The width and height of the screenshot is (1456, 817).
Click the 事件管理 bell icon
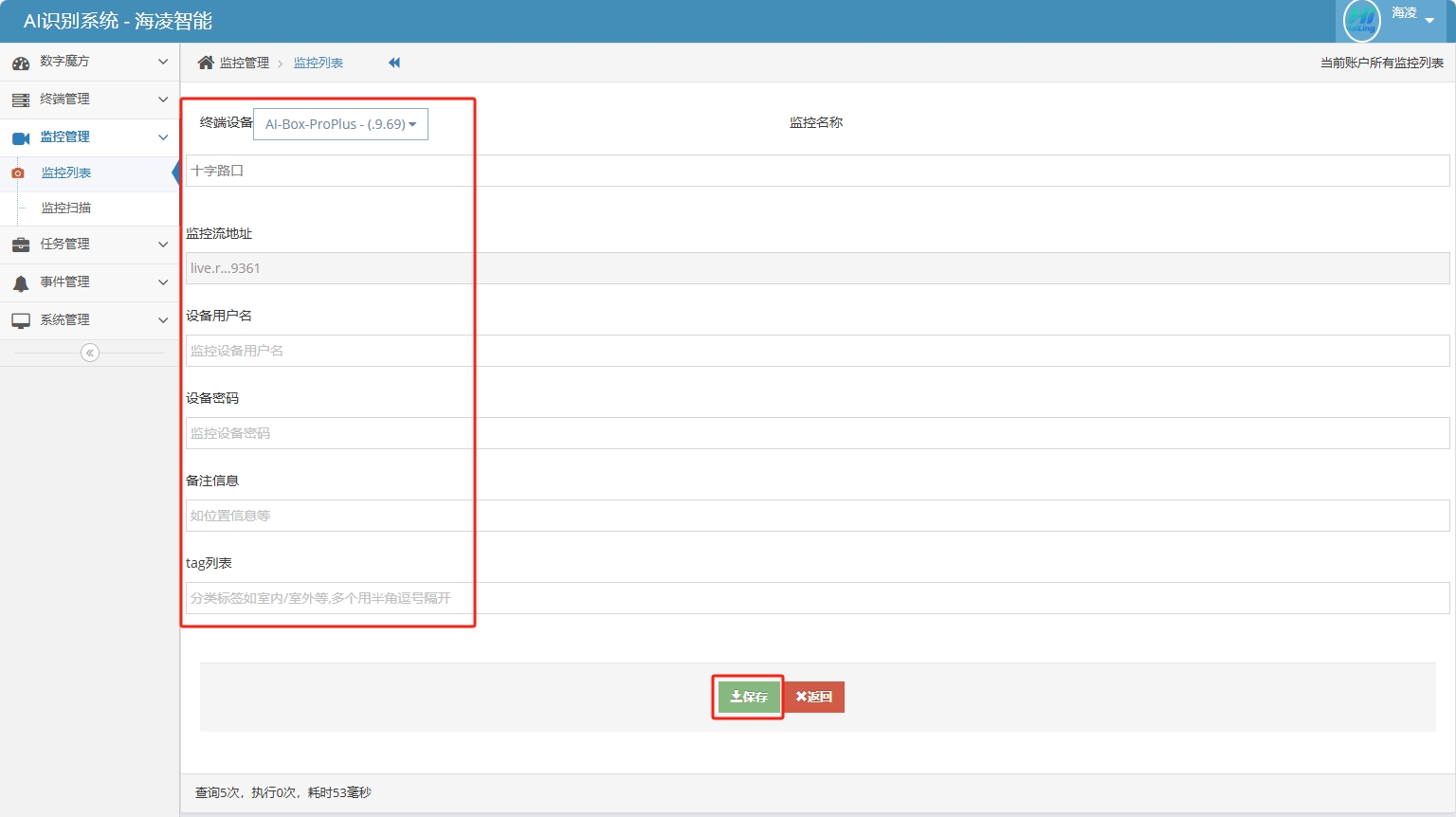point(21,282)
